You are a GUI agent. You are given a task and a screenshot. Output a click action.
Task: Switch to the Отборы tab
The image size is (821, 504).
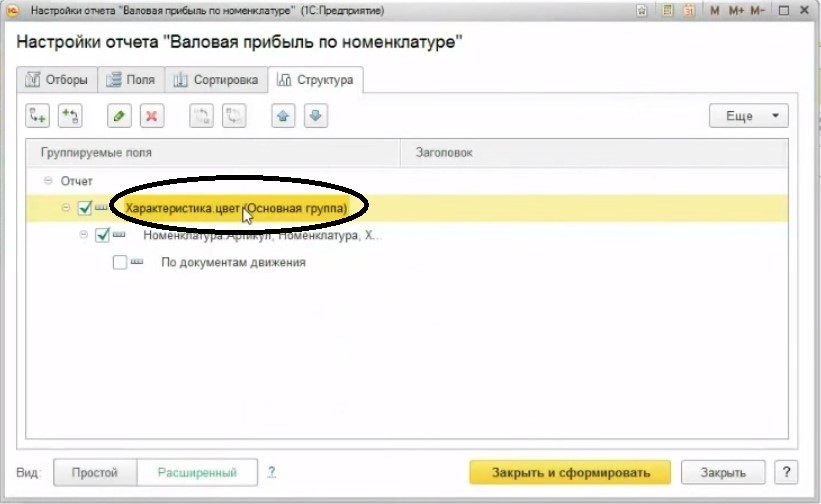(x=58, y=80)
